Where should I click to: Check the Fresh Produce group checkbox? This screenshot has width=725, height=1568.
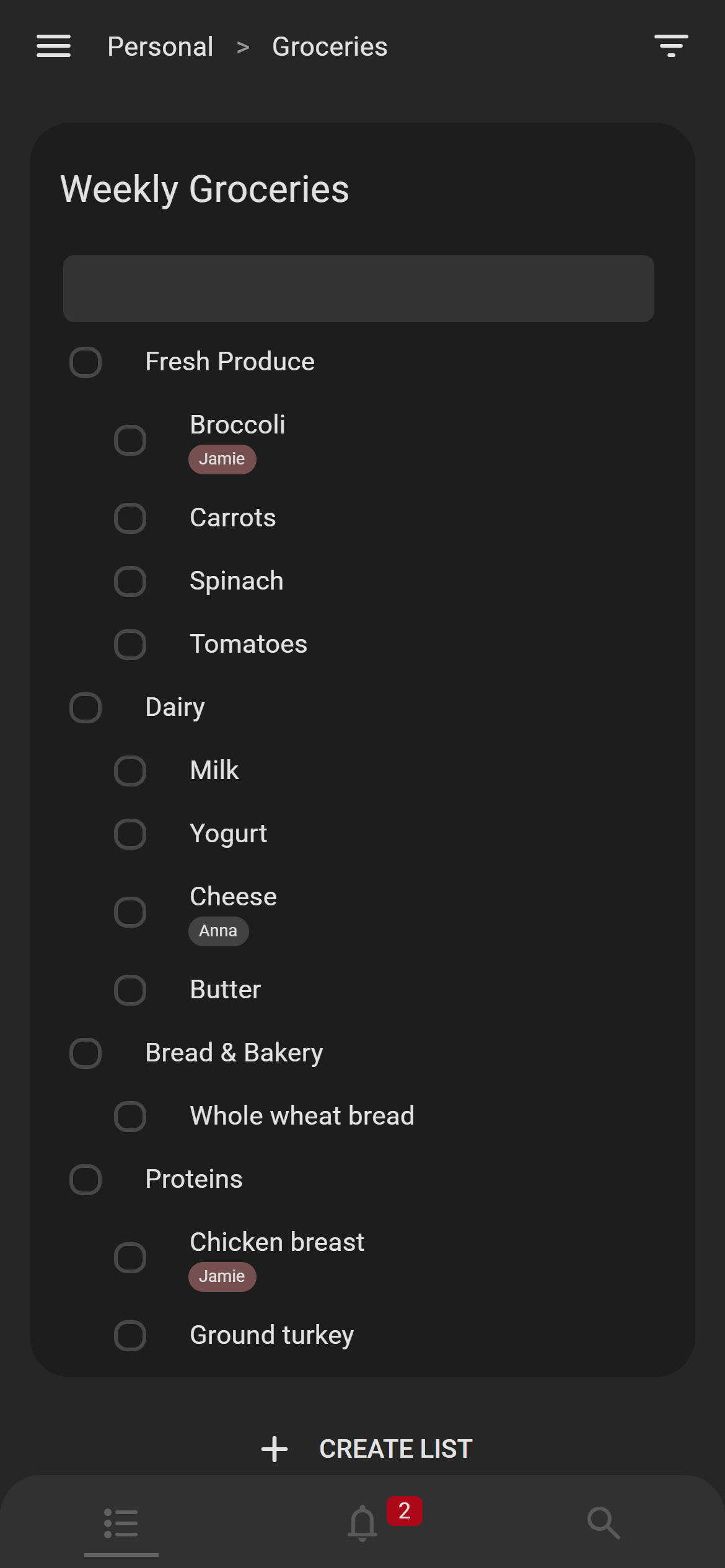86,362
